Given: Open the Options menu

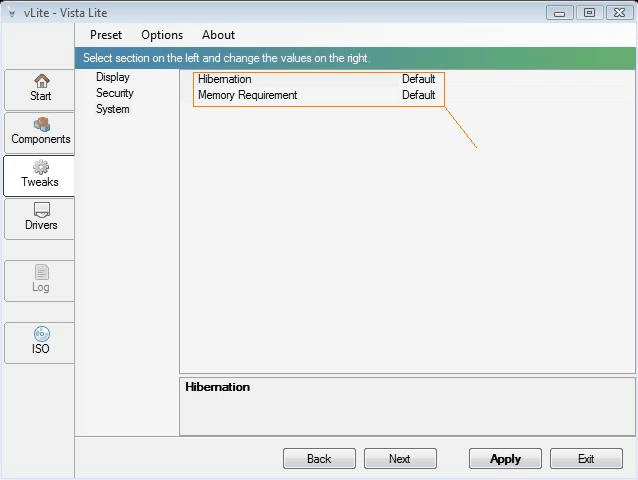Looking at the screenshot, I should pyautogui.click(x=162, y=35).
